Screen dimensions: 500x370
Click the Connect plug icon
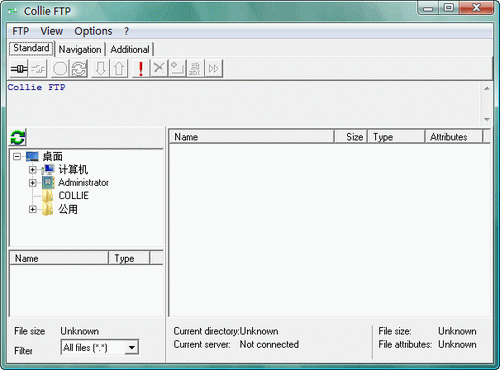[19, 69]
